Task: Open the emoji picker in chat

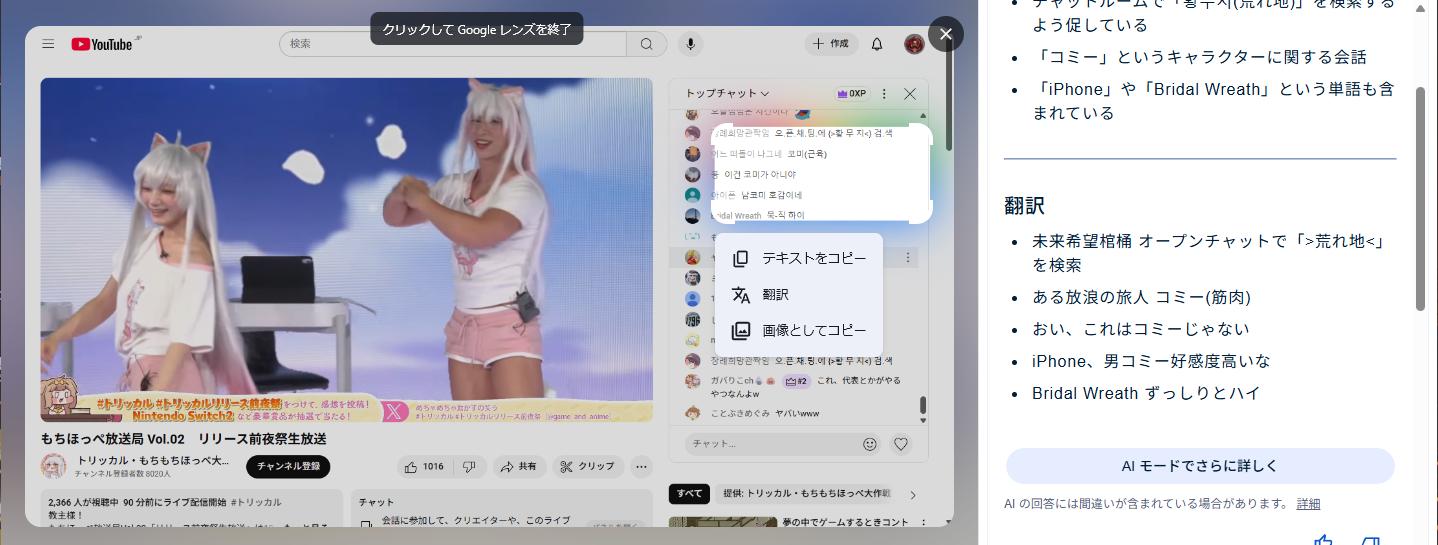Action: coord(870,444)
